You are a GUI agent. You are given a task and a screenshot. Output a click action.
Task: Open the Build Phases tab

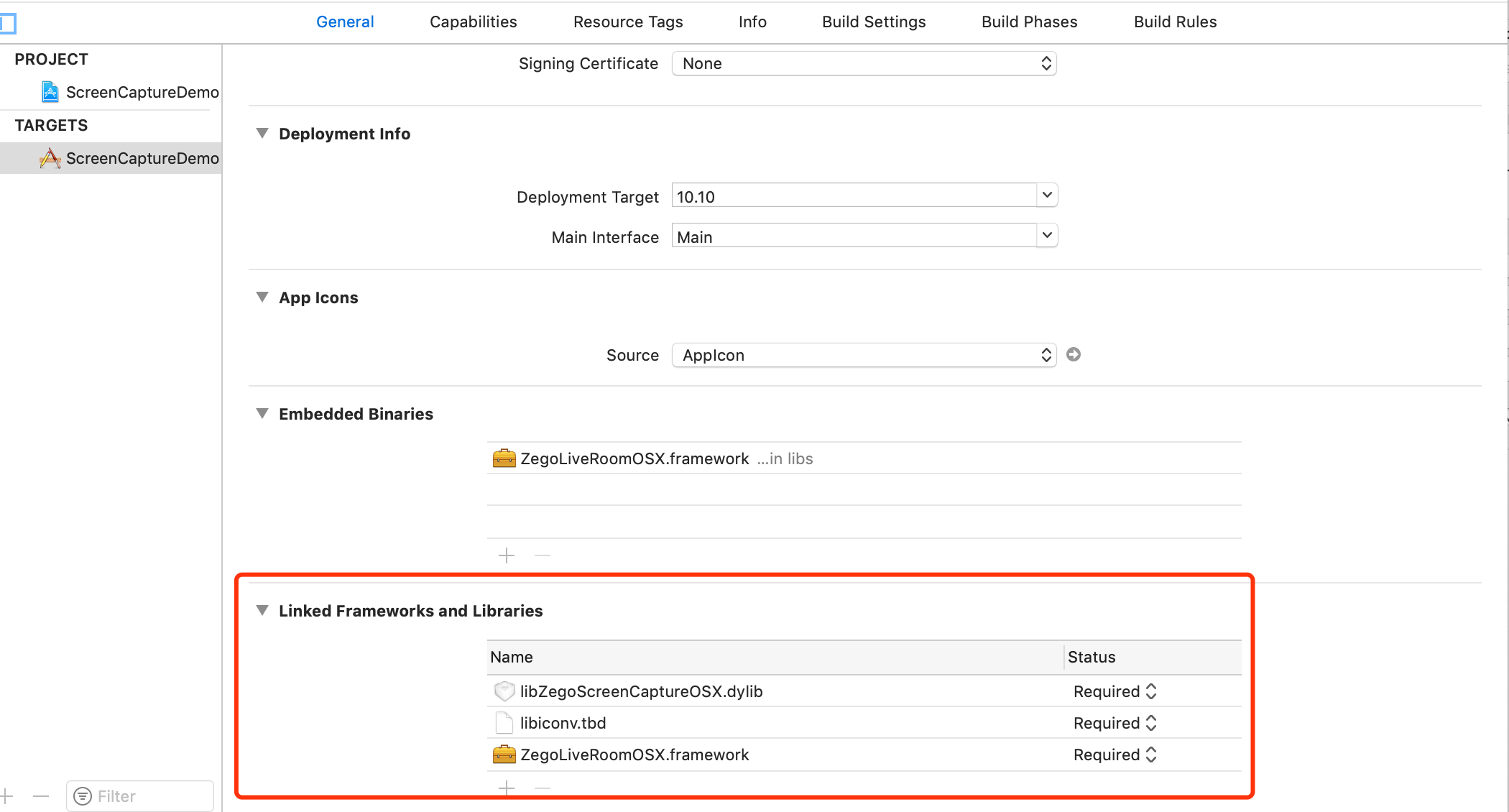(1029, 22)
